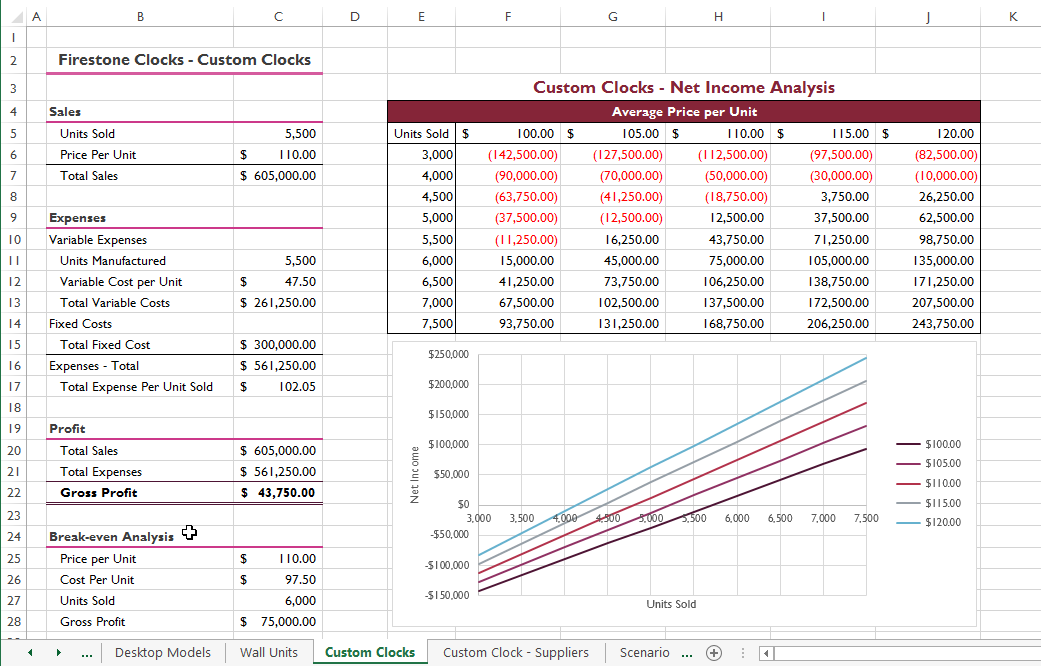Switch to the Desktop Models sheet
Screen dimensions: 1041x666
[x=162, y=652]
